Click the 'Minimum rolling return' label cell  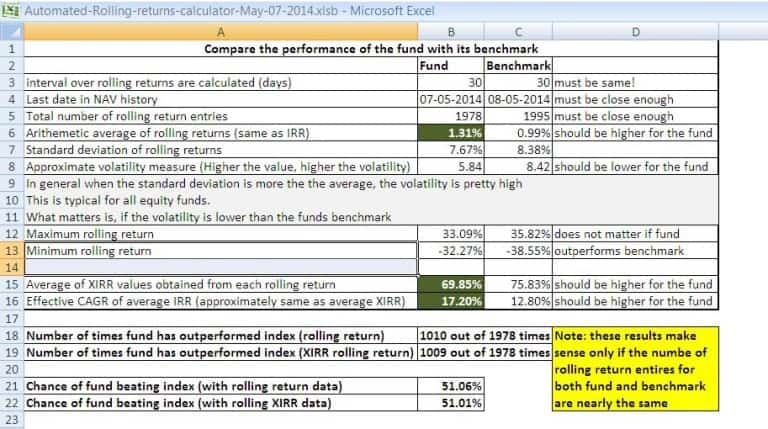pos(220,251)
